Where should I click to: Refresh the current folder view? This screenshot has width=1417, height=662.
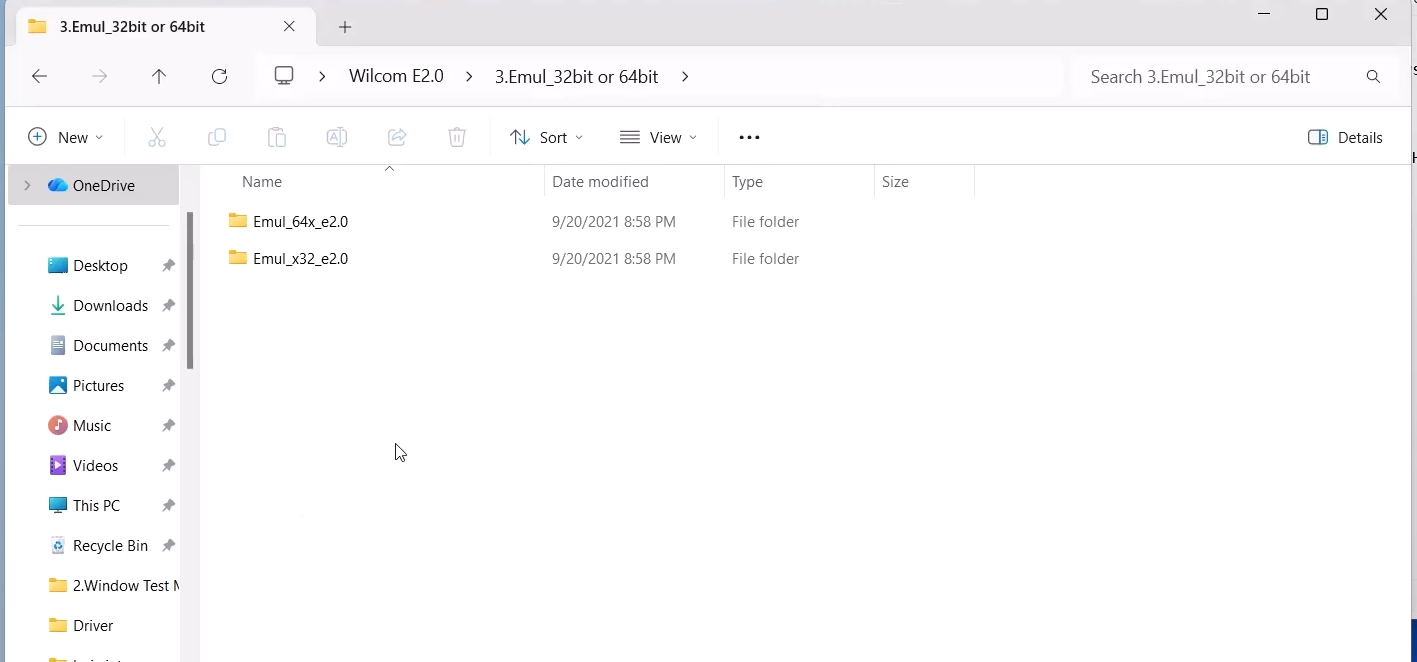(x=220, y=76)
